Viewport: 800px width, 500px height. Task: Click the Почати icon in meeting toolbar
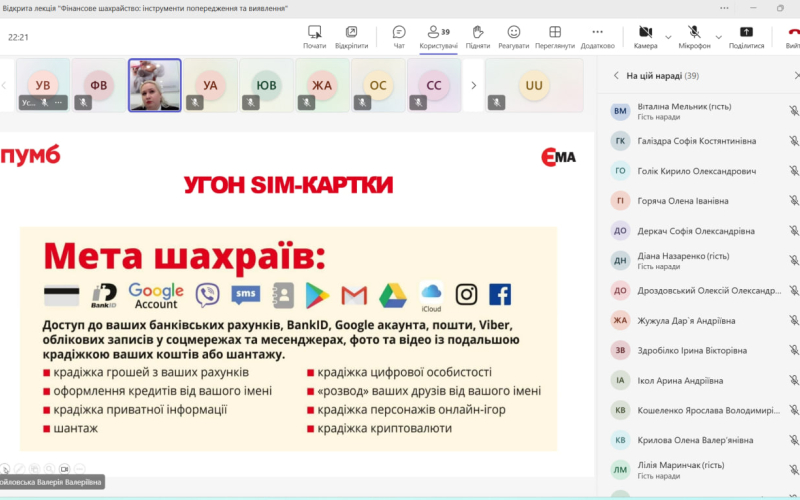(315, 37)
